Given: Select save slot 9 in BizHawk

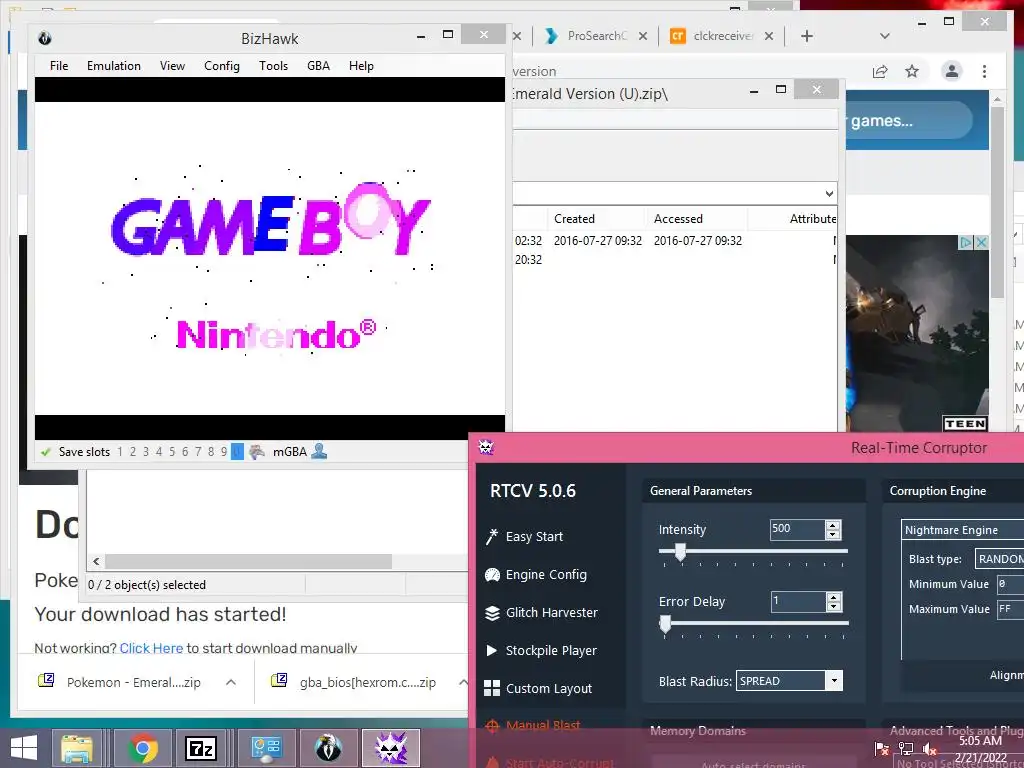Looking at the screenshot, I should [224, 452].
